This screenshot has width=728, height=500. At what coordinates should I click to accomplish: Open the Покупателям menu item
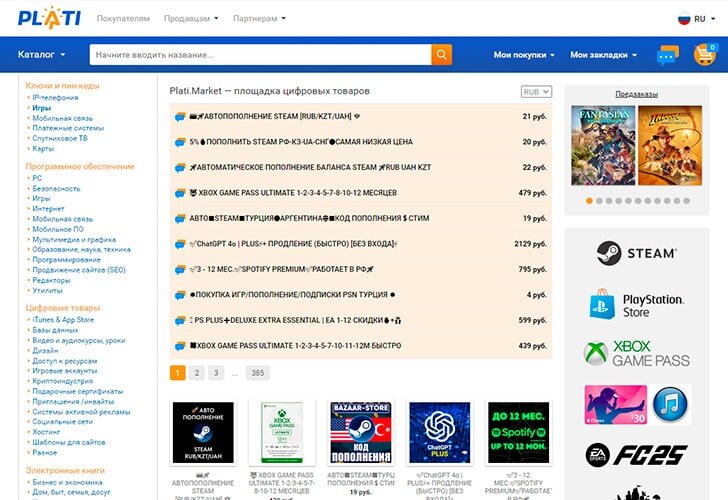pyautogui.click(x=123, y=19)
